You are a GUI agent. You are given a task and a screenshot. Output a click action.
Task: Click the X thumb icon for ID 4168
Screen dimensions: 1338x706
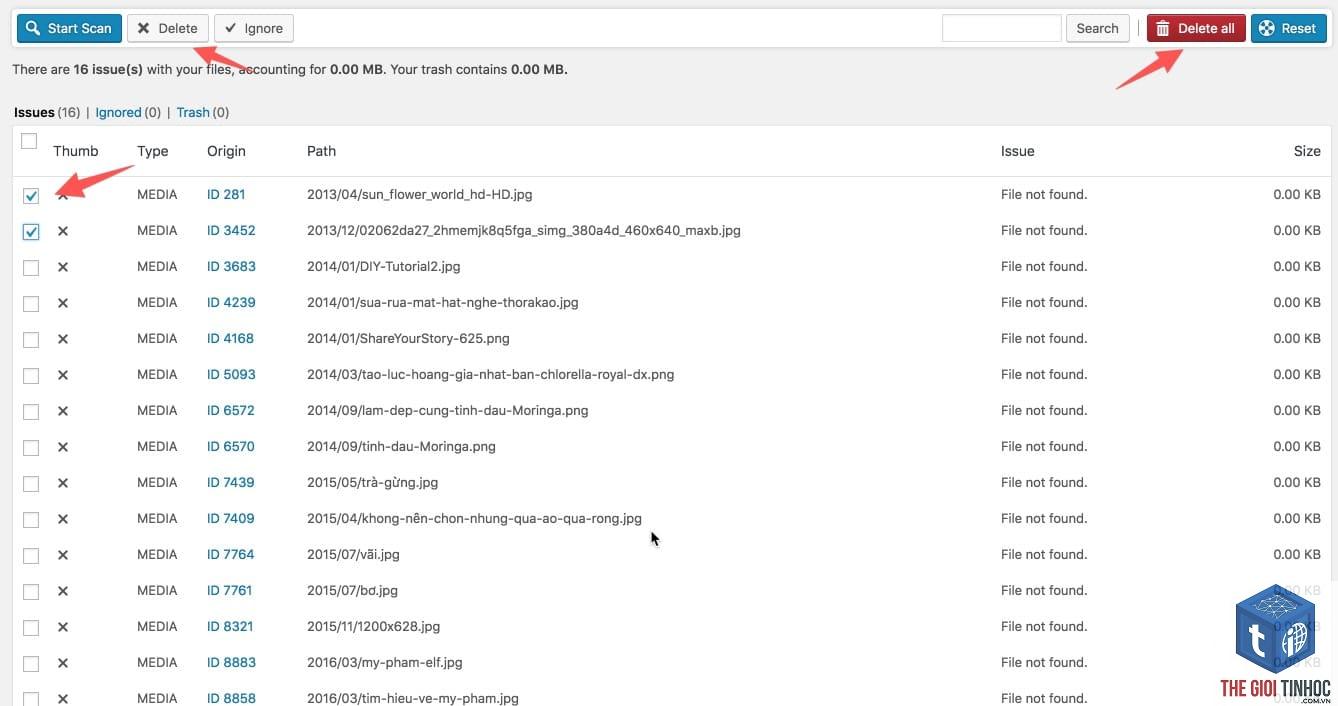click(x=63, y=339)
